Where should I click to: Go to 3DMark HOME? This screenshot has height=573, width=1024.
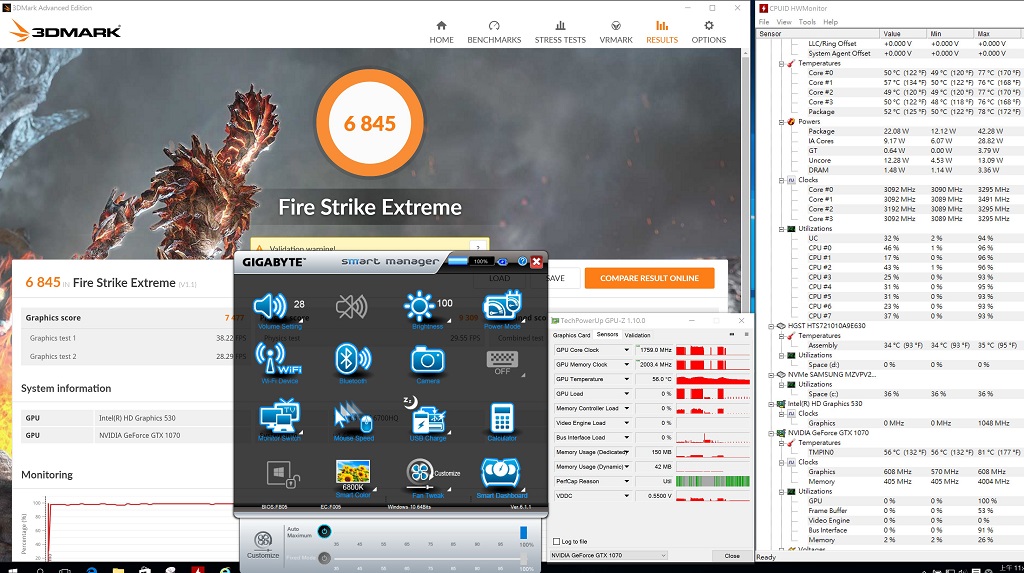tap(441, 32)
